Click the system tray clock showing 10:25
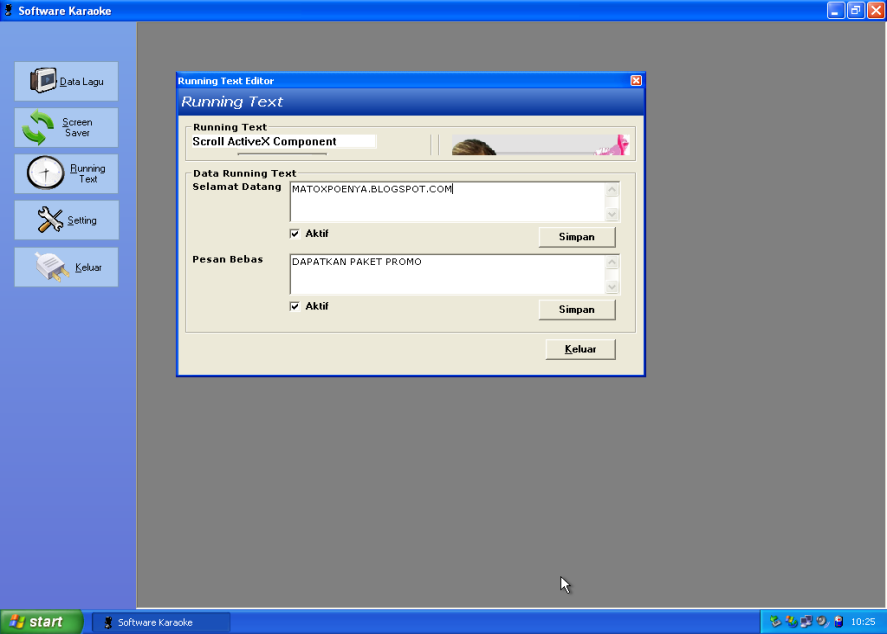 point(863,622)
